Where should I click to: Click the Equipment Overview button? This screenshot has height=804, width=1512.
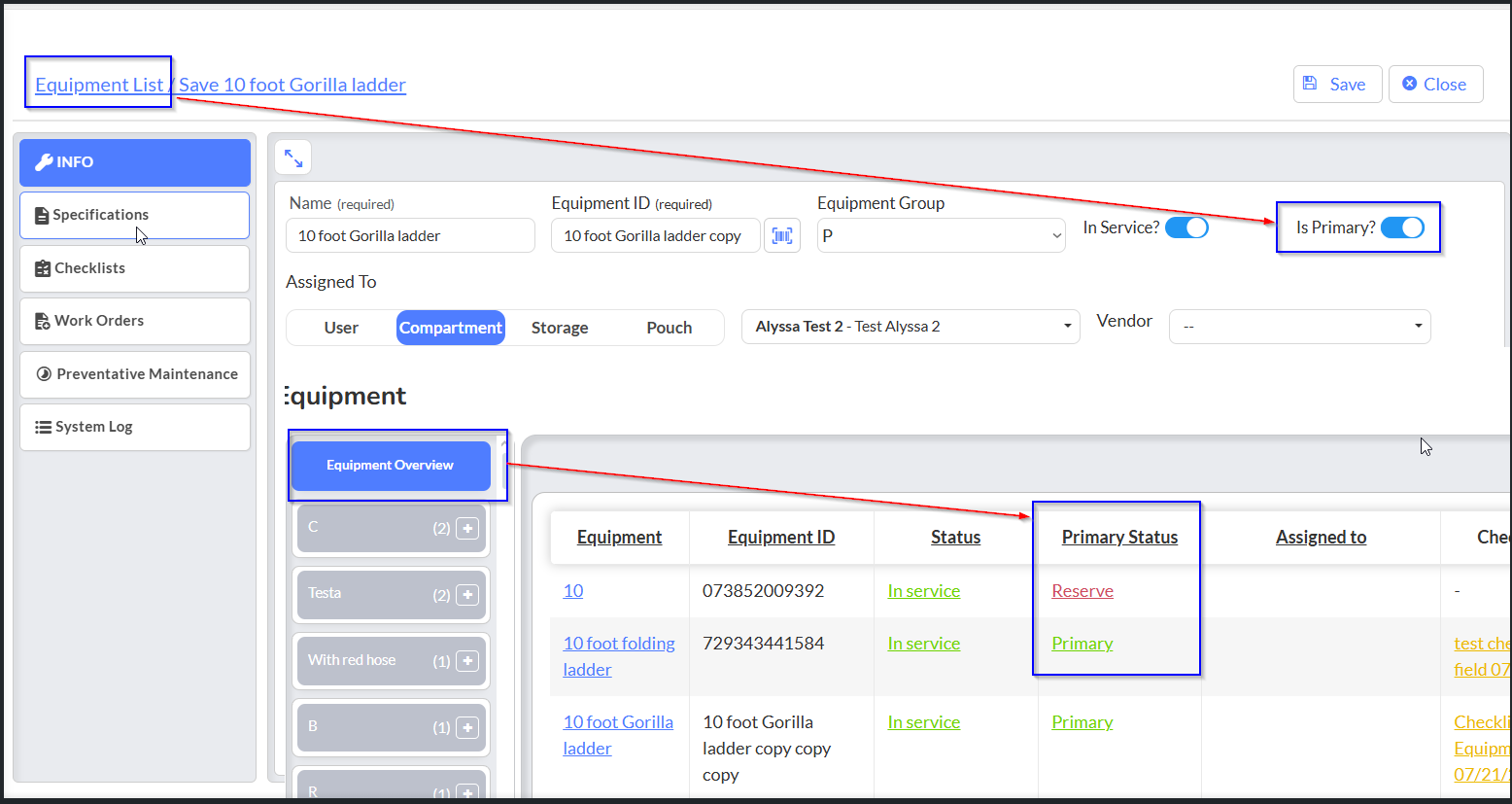coord(391,466)
